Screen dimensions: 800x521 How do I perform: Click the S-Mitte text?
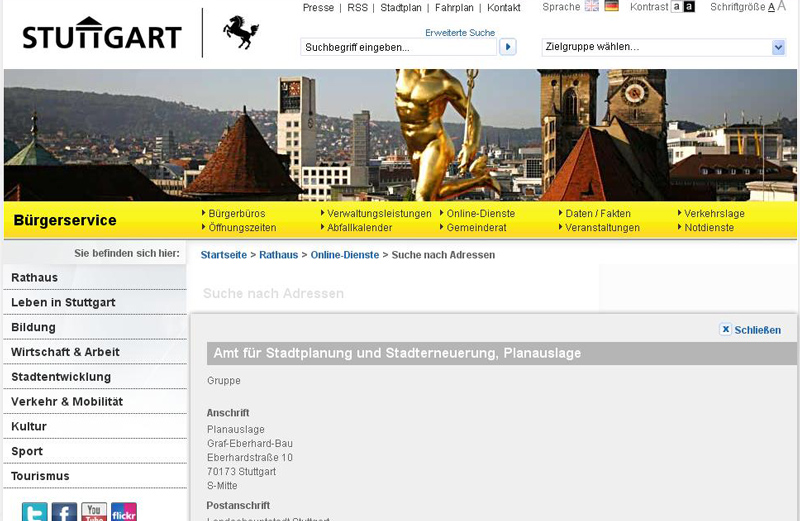[222, 485]
